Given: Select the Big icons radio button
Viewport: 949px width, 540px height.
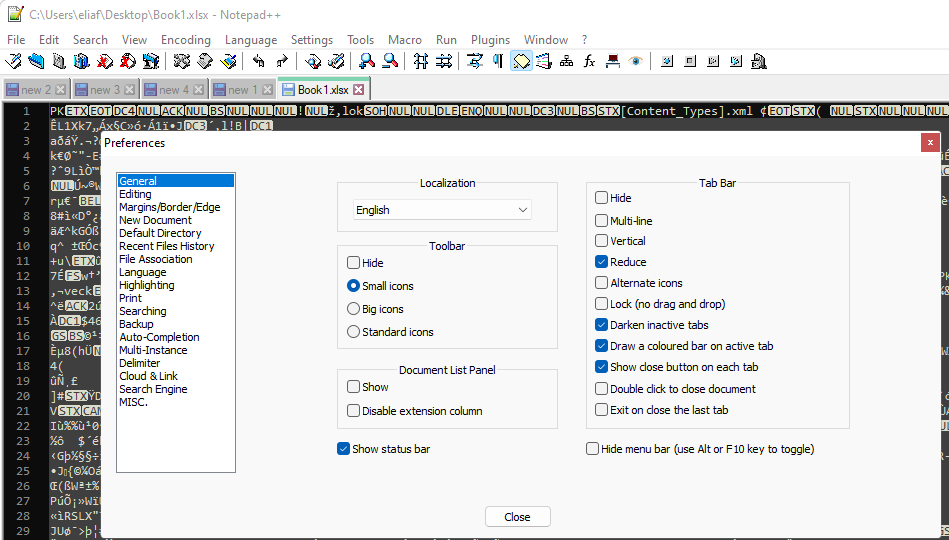Looking at the screenshot, I should (x=353, y=309).
